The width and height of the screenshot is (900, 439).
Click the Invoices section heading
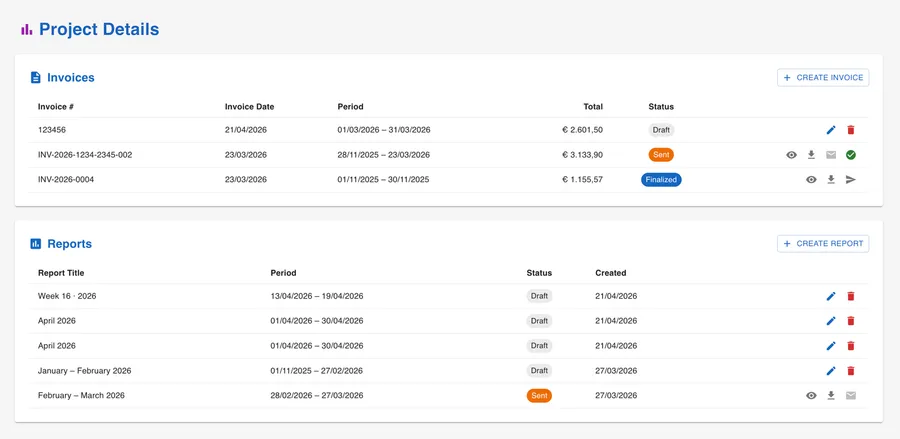click(71, 77)
